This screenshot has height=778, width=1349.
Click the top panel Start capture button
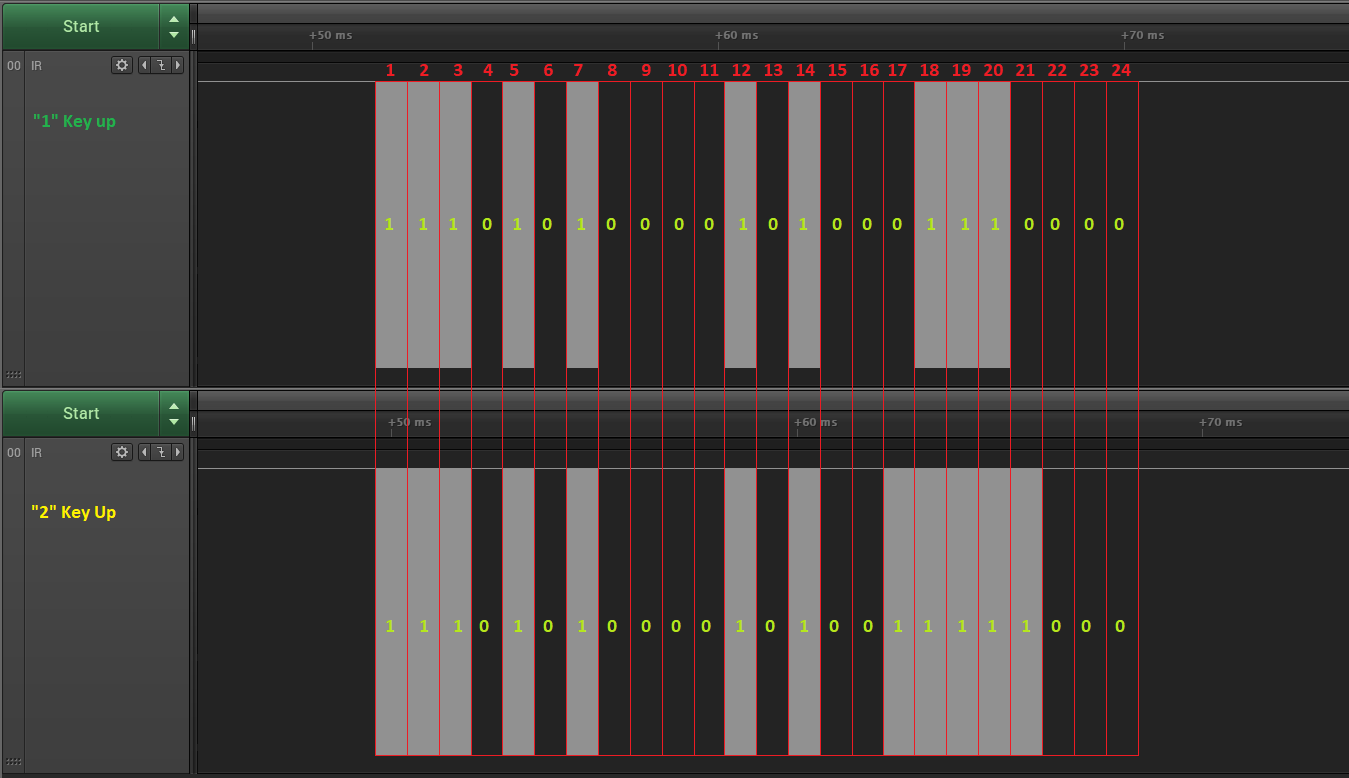(80, 27)
